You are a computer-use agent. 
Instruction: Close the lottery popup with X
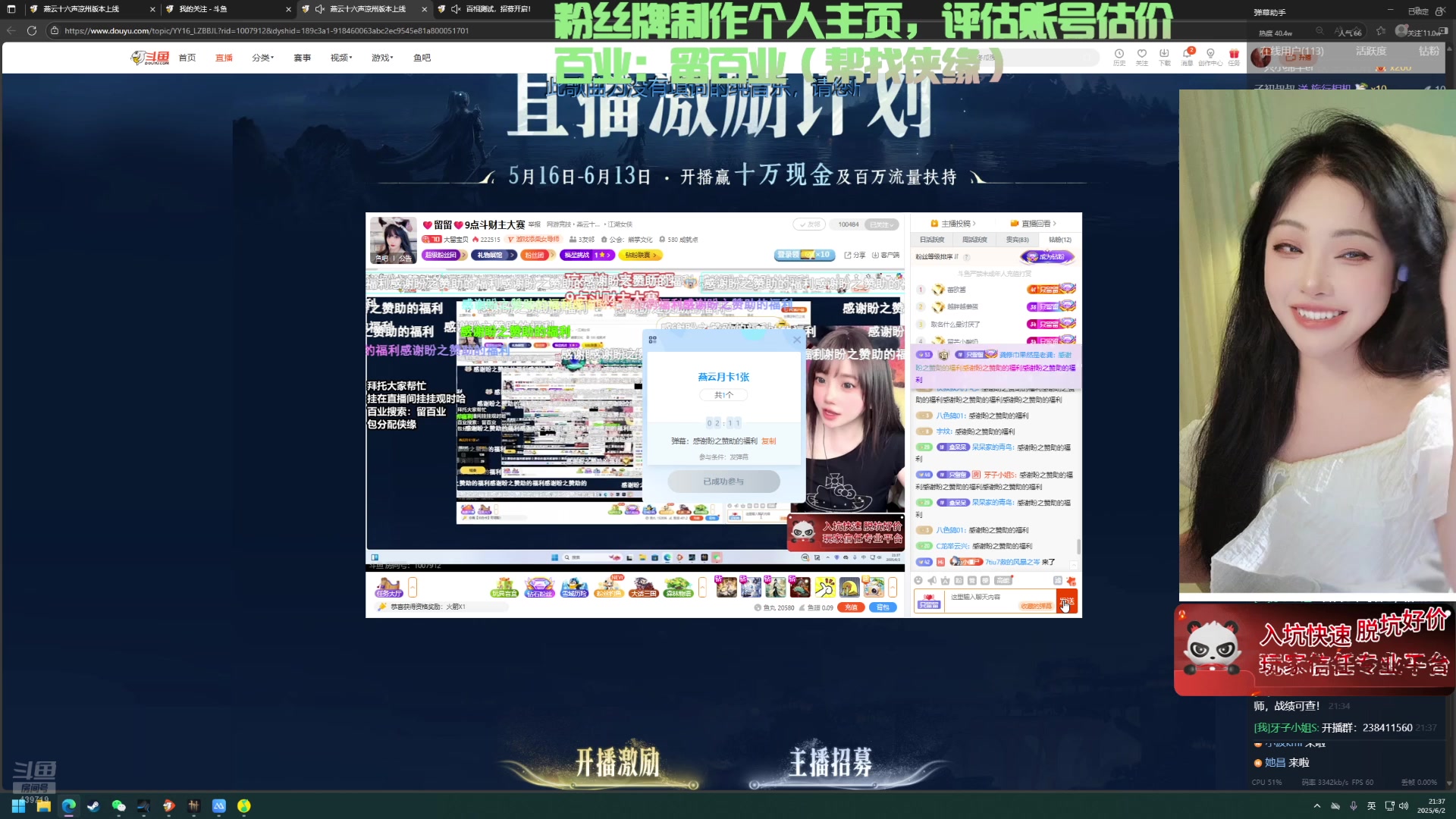click(x=796, y=340)
